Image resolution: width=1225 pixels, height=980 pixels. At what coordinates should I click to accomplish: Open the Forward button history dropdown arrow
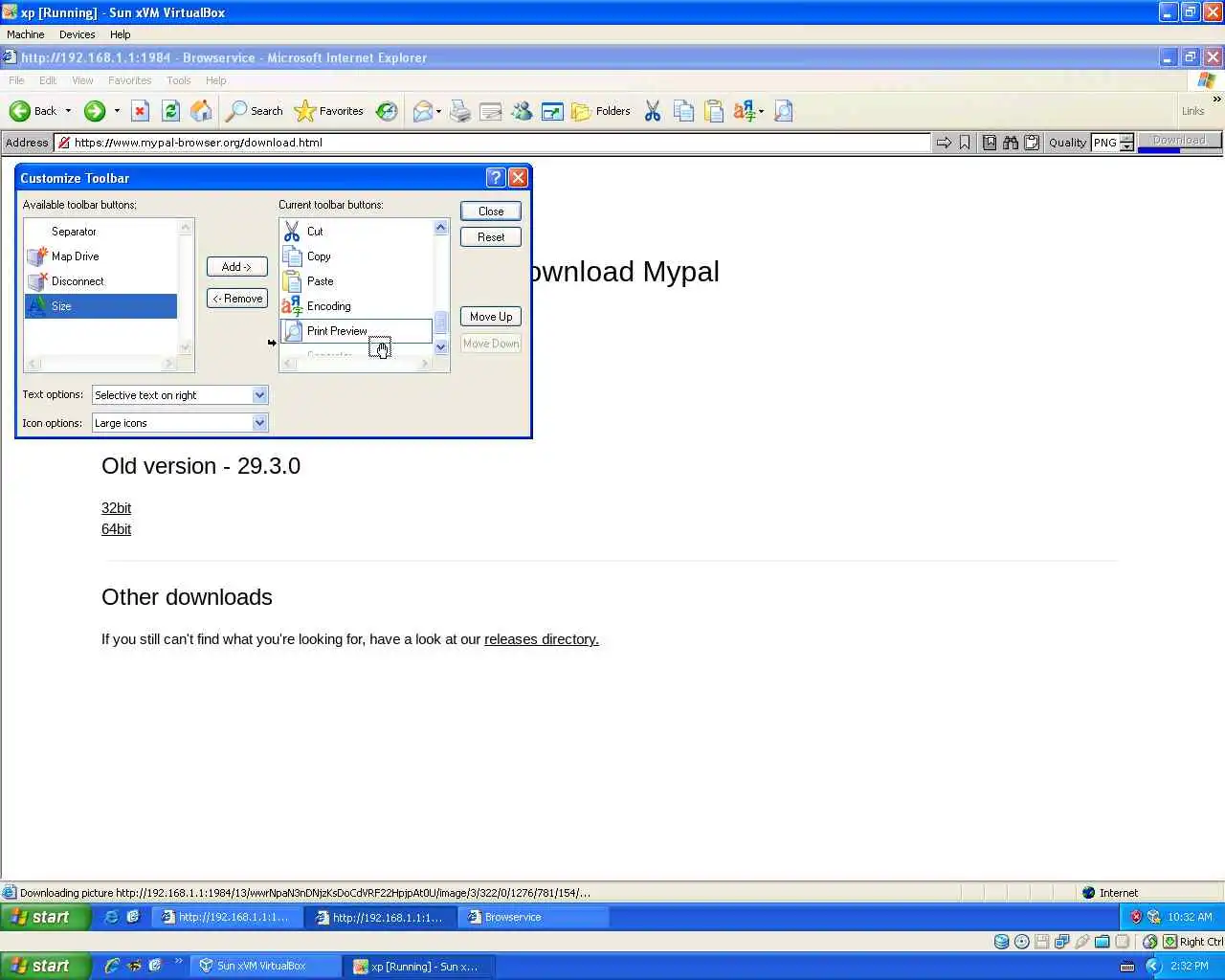point(117,111)
